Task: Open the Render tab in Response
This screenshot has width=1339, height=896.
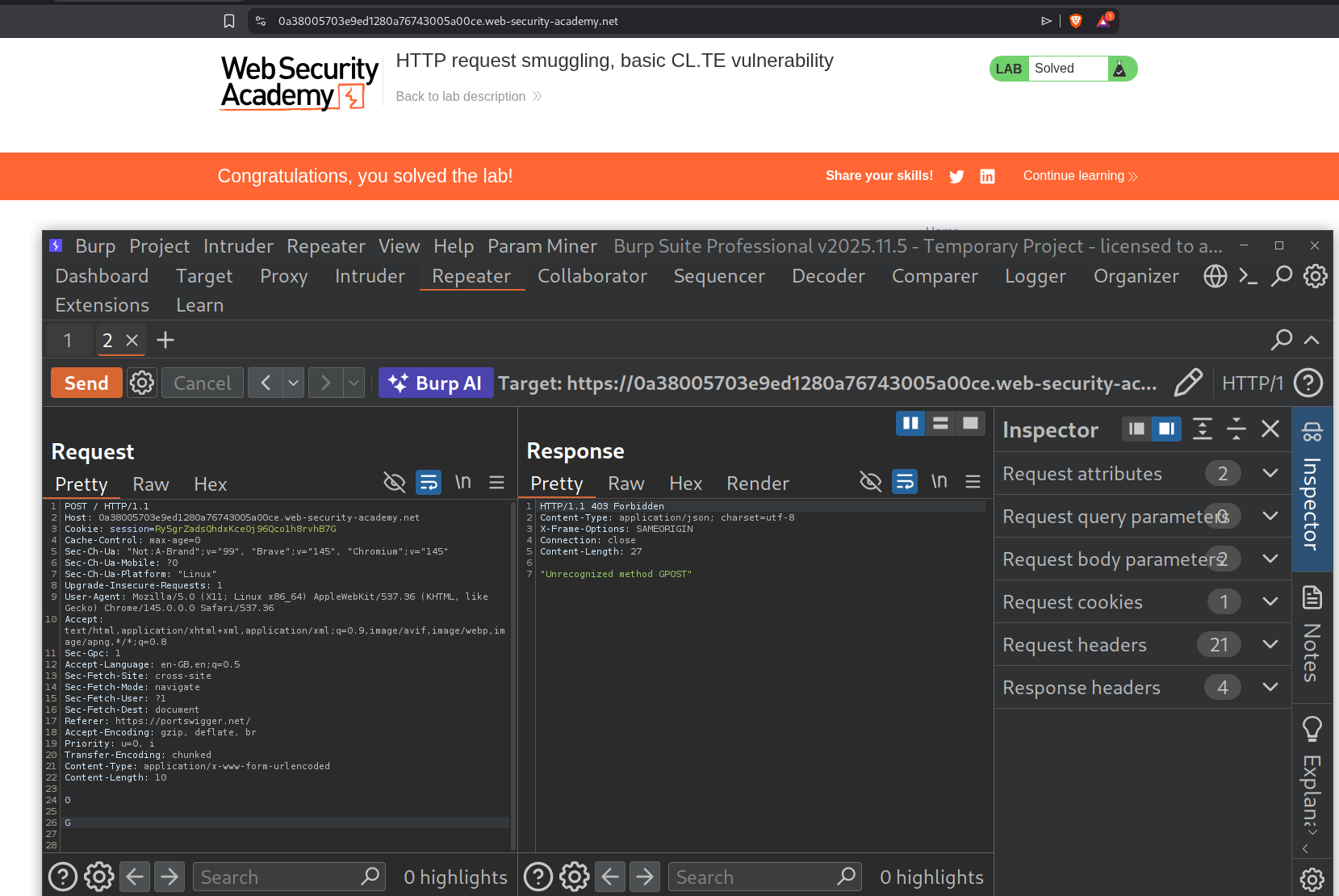Action: pyautogui.click(x=757, y=484)
